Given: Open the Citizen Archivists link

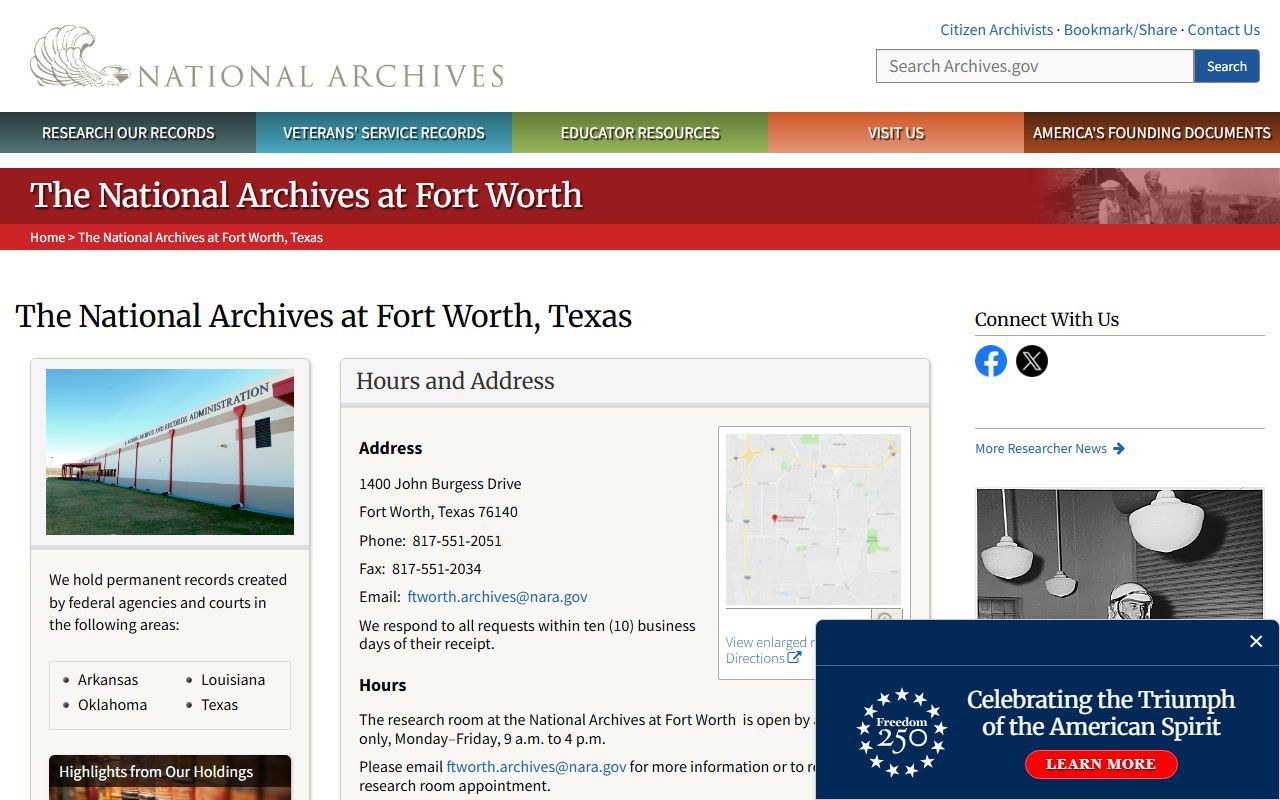Looking at the screenshot, I should coord(996,30).
